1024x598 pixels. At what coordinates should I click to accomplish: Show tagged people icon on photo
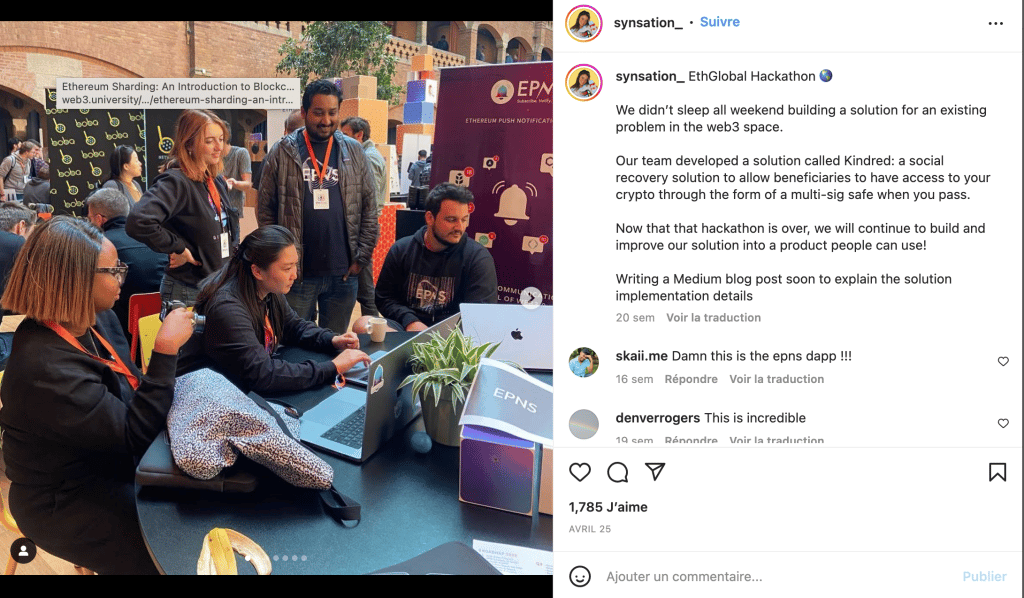[24, 551]
